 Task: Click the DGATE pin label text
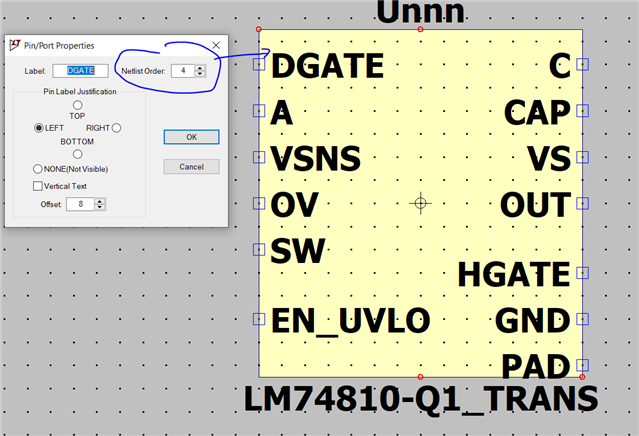[x=328, y=66]
